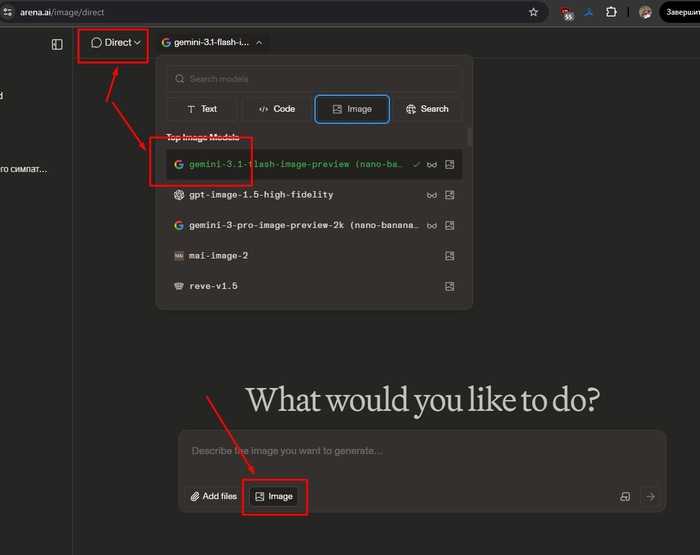The height and width of the screenshot is (555, 700).
Task: Click the image chat icon beside send
Action: 625,497
